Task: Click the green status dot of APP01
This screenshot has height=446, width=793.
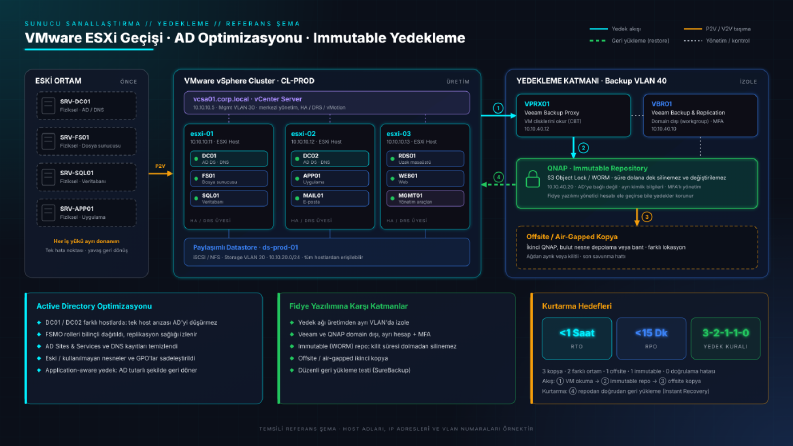Action: click(297, 179)
